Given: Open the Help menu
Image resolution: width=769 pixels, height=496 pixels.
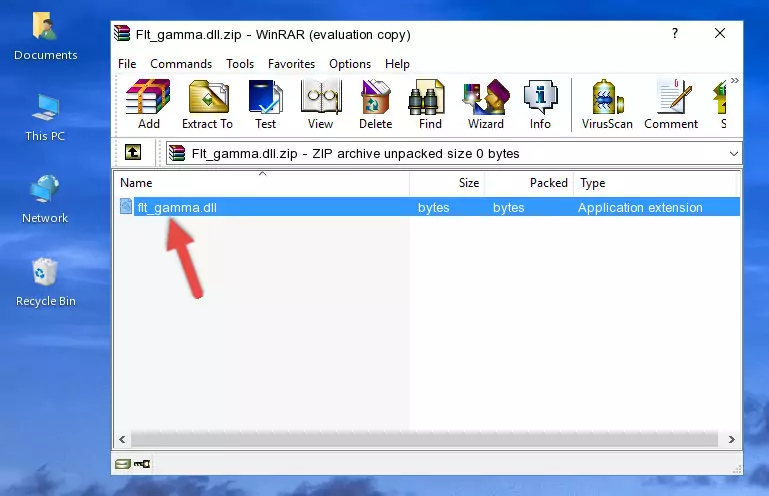Looking at the screenshot, I should coord(397,64).
